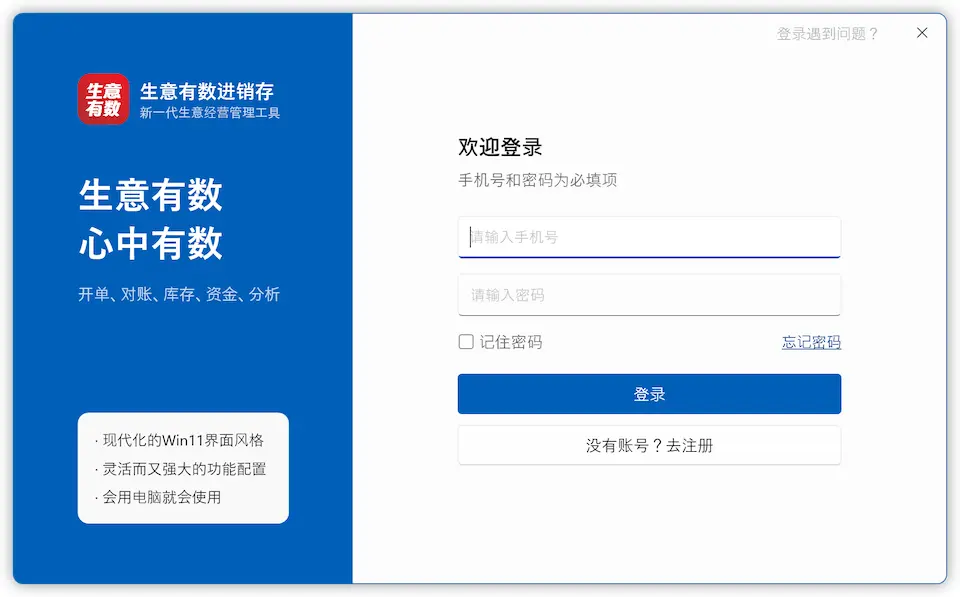
Task: Open the 登录遇到问题？ help link
Action: [x=827, y=34]
